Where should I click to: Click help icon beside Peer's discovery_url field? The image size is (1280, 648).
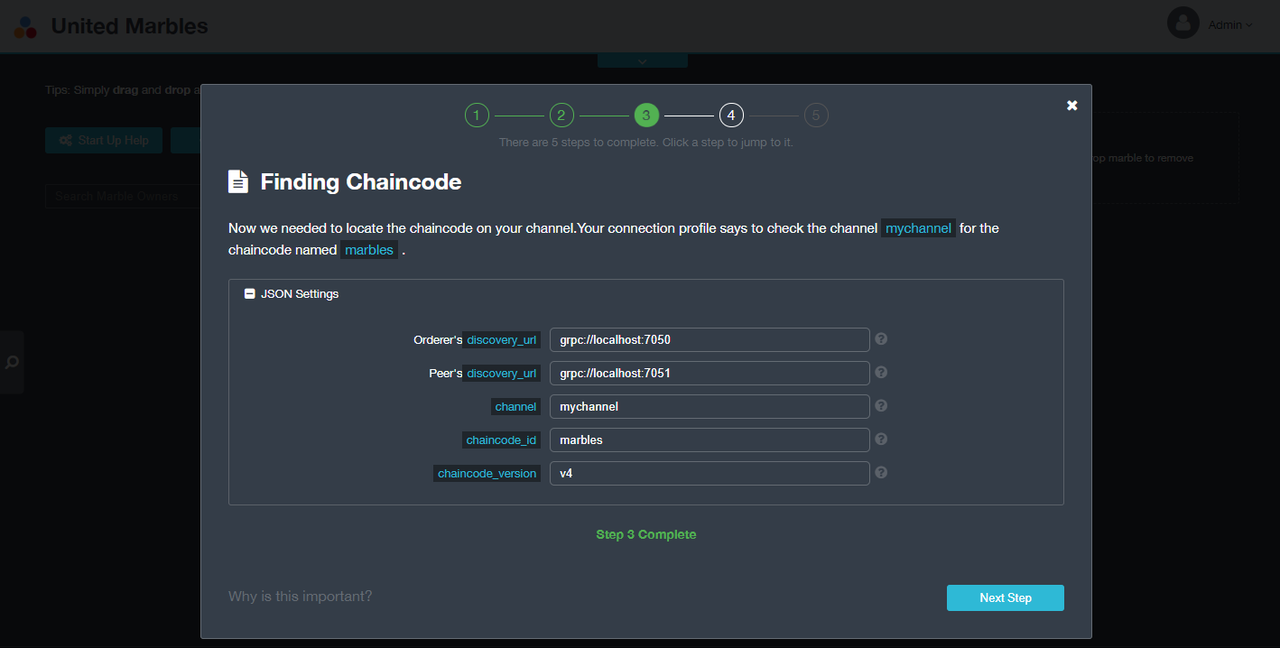[x=881, y=372]
